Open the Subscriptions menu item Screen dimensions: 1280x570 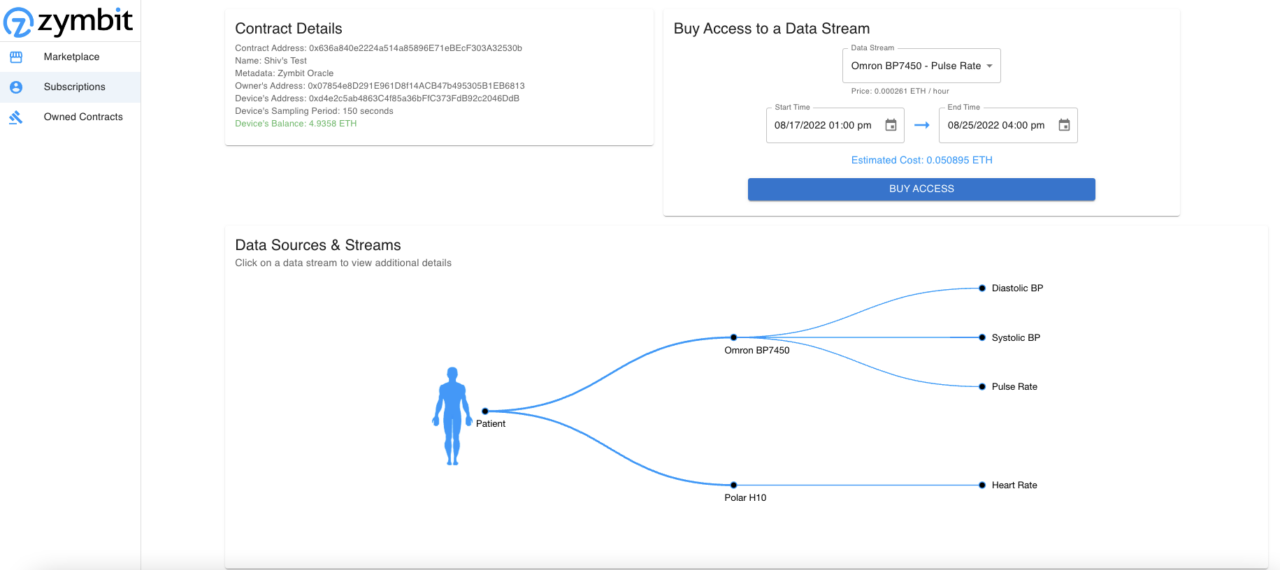(70, 87)
